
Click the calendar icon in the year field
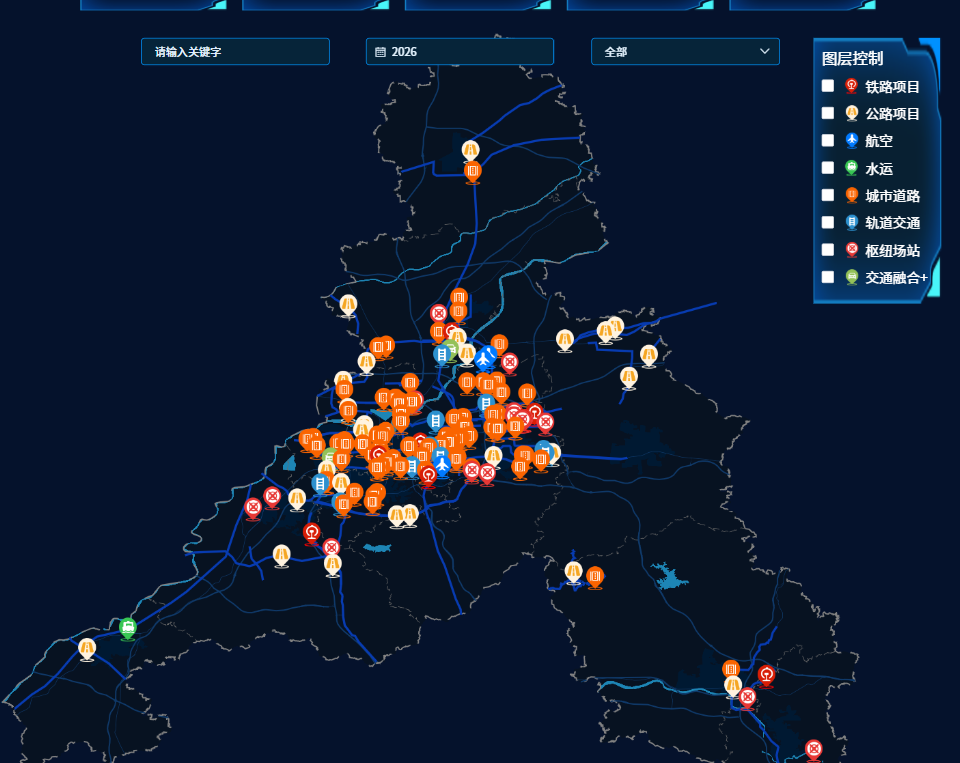(380, 52)
